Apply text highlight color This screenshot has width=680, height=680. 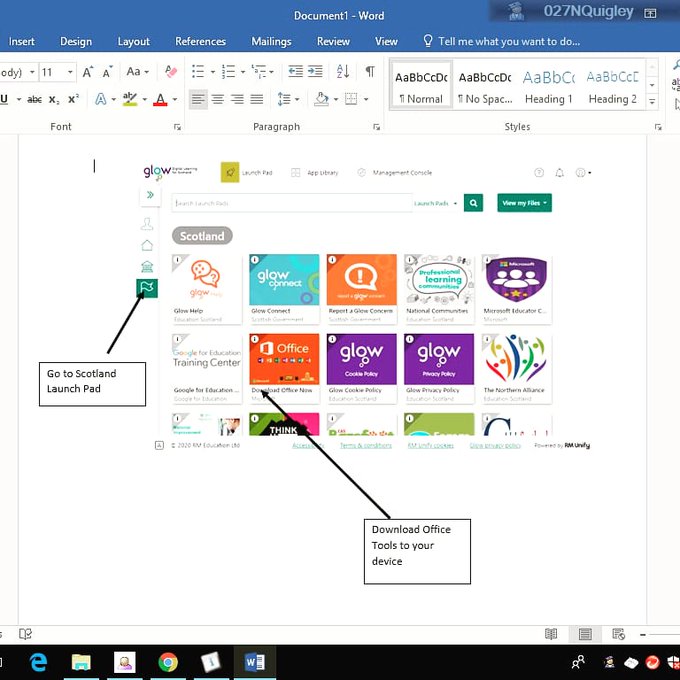[x=130, y=99]
